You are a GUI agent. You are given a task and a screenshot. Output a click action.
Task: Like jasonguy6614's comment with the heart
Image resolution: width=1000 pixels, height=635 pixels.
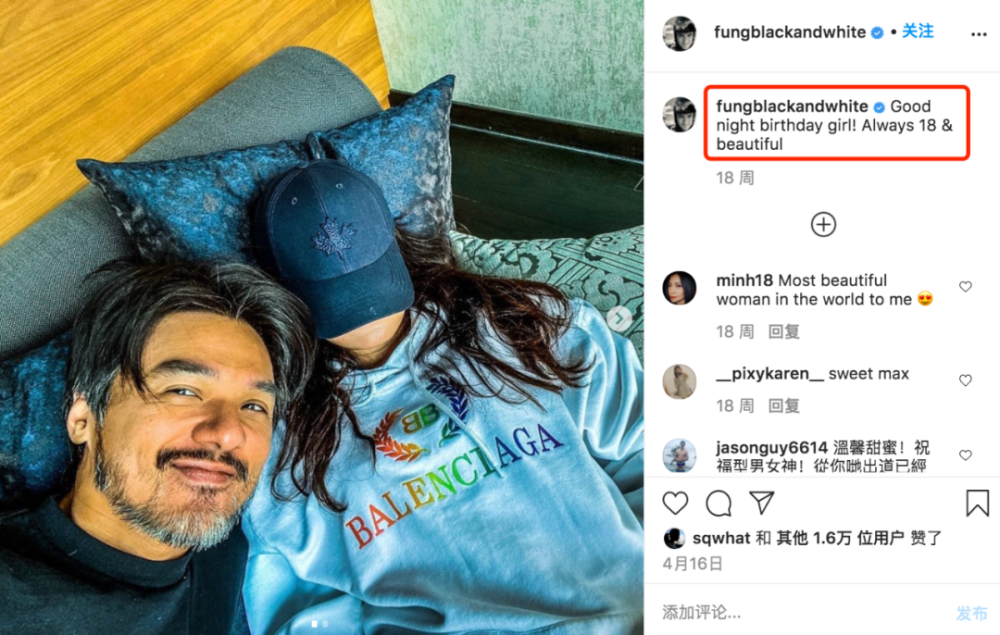(966, 455)
